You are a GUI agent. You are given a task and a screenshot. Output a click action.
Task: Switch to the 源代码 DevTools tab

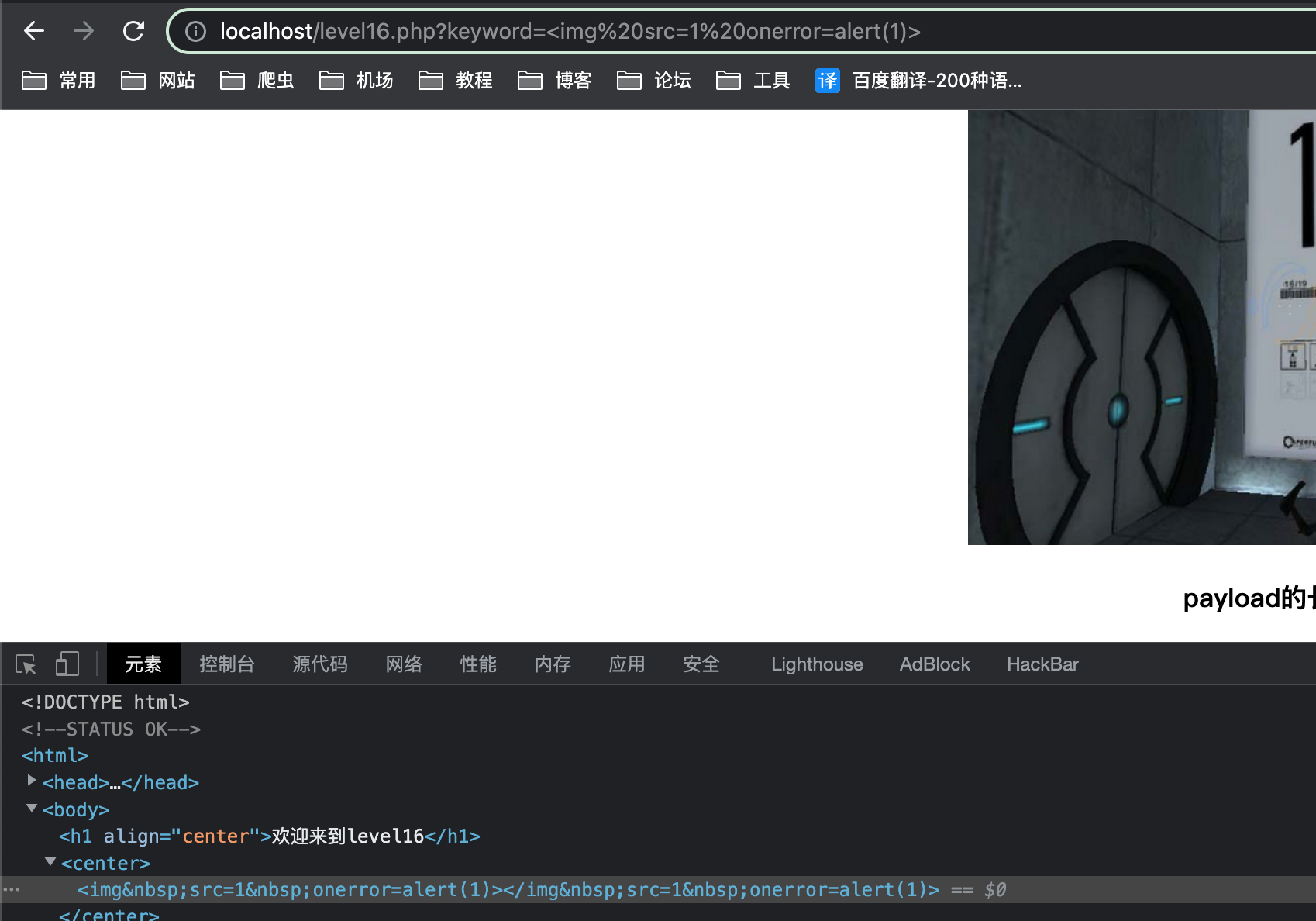coord(320,664)
